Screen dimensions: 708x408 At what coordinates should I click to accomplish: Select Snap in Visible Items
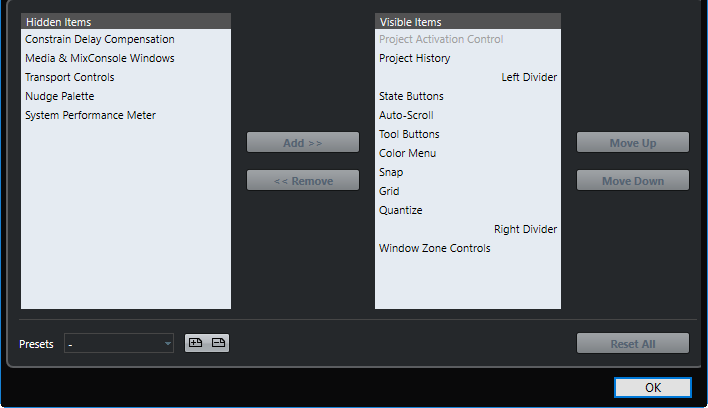(x=468, y=172)
